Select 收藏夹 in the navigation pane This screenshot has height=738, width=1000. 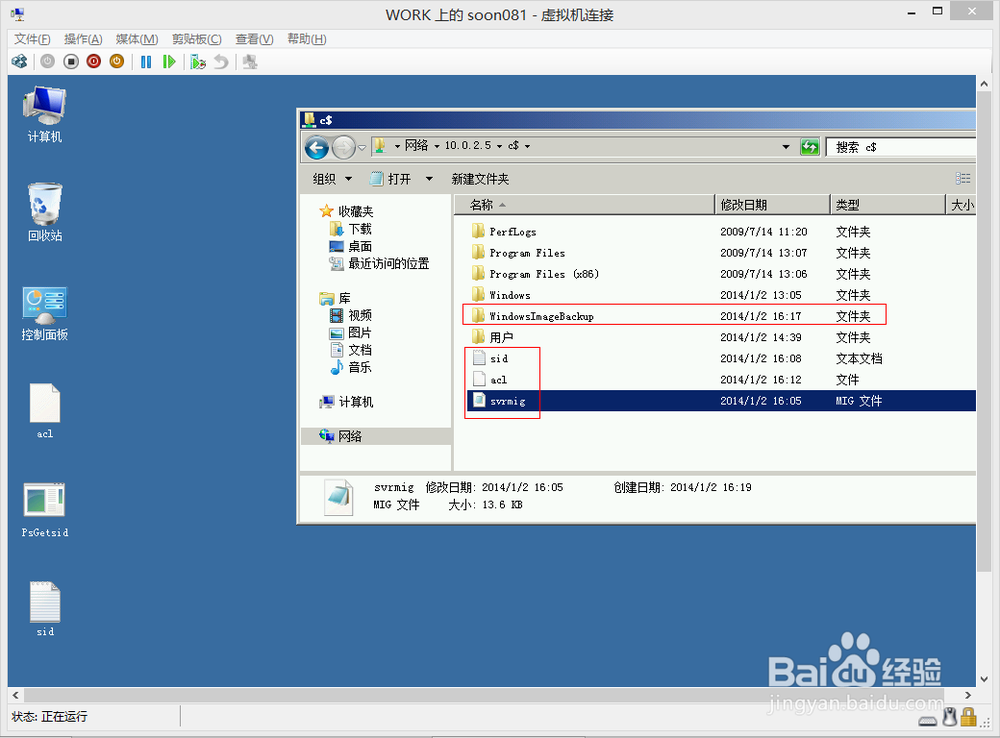pyautogui.click(x=347, y=211)
